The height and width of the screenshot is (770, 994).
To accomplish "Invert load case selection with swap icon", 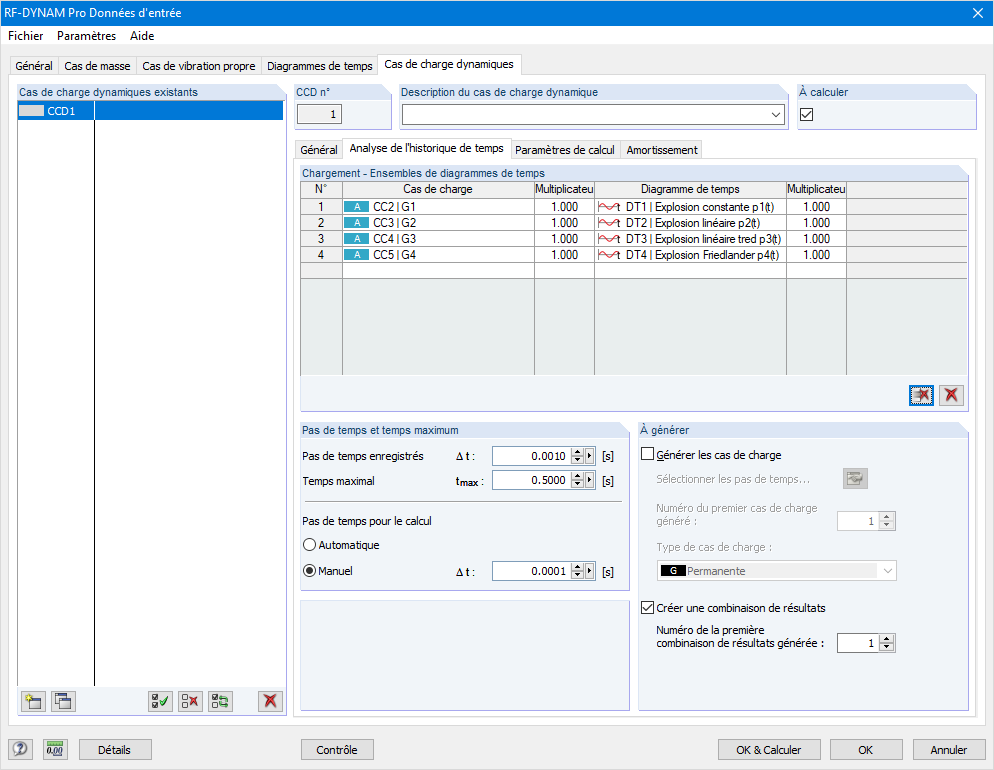I will click(x=219, y=701).
